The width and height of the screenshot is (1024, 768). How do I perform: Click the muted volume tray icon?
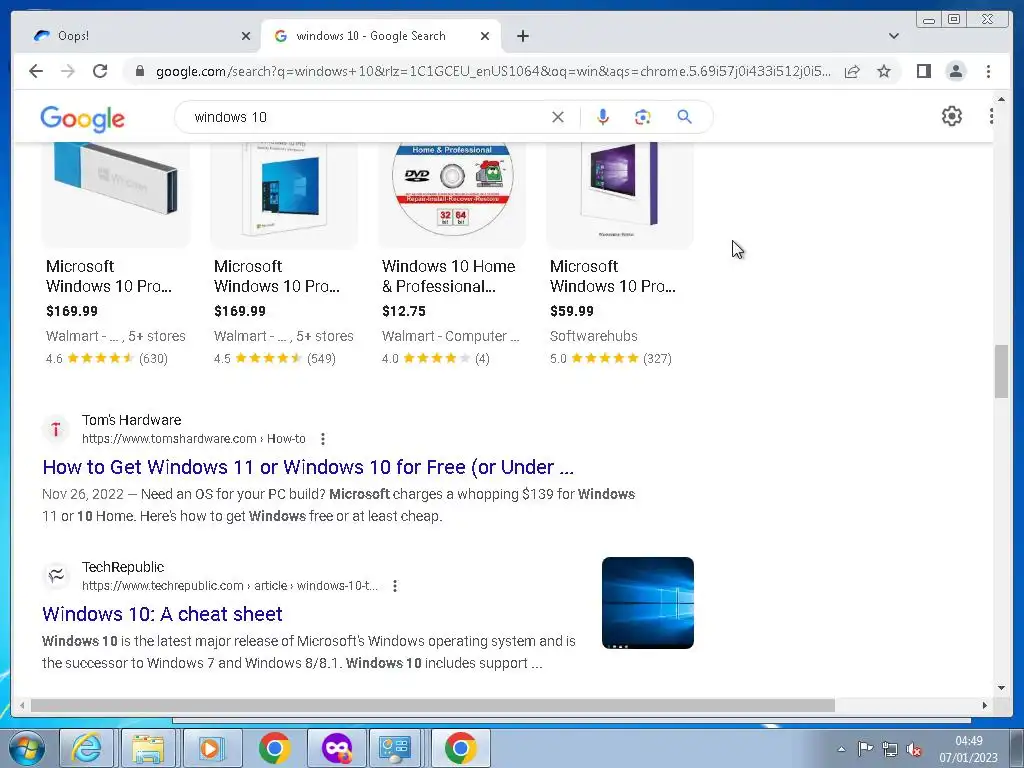point(914,749)
